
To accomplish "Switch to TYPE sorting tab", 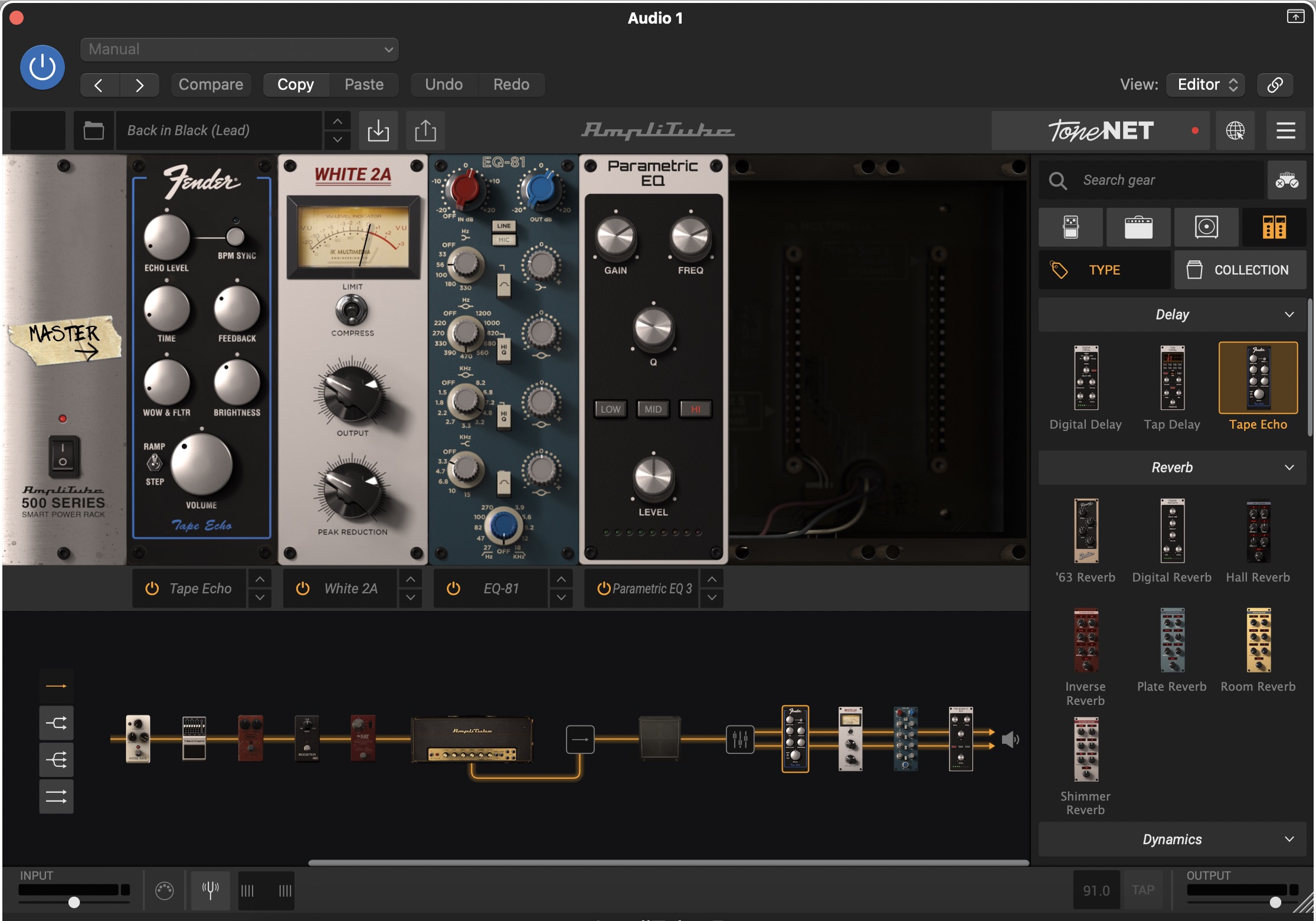I will [x=1104, y=270].
